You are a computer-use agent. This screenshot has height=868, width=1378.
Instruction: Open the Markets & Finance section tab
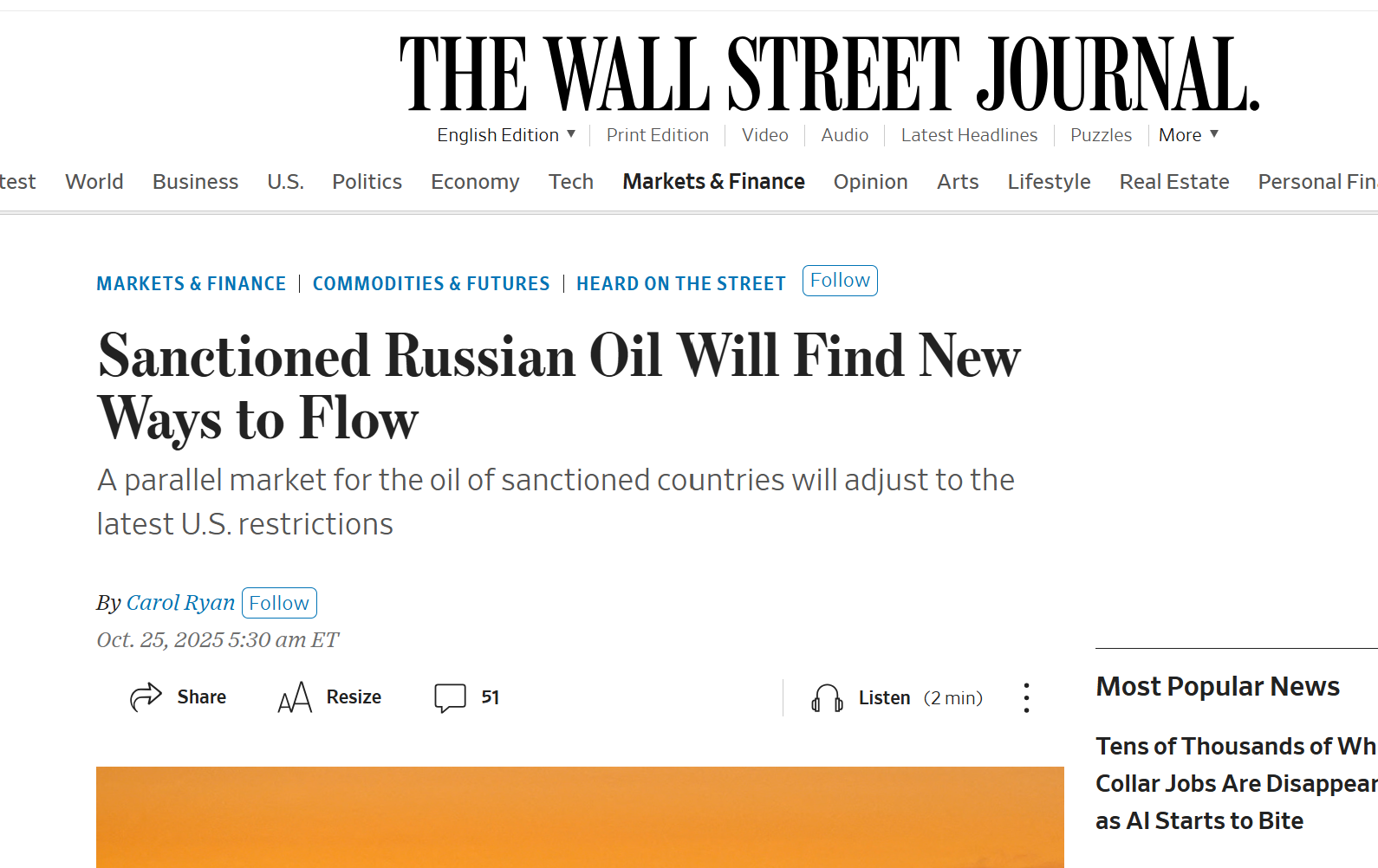(x=713, y=182)
